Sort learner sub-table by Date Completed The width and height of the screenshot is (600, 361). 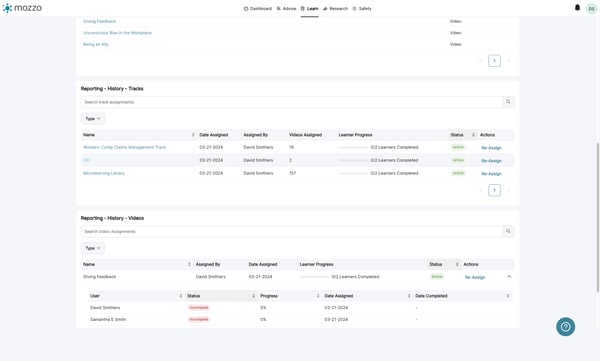508,296
